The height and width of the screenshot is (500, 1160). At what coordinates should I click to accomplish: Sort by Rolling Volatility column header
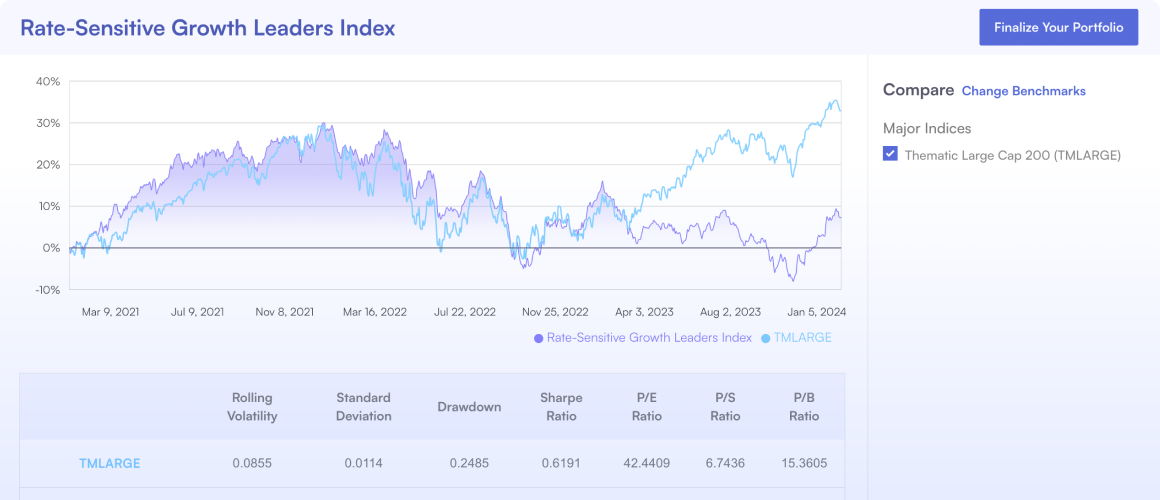[x=252, y=407]
